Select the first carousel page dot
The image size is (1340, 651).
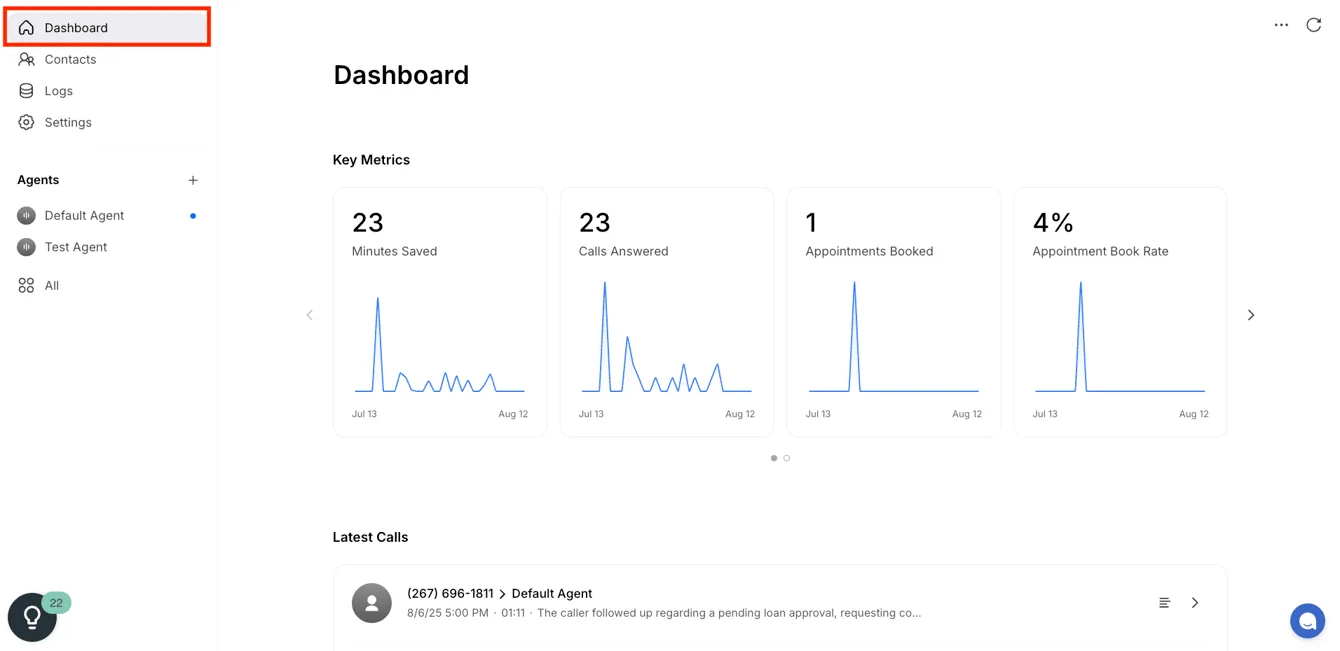pos(774,458)
